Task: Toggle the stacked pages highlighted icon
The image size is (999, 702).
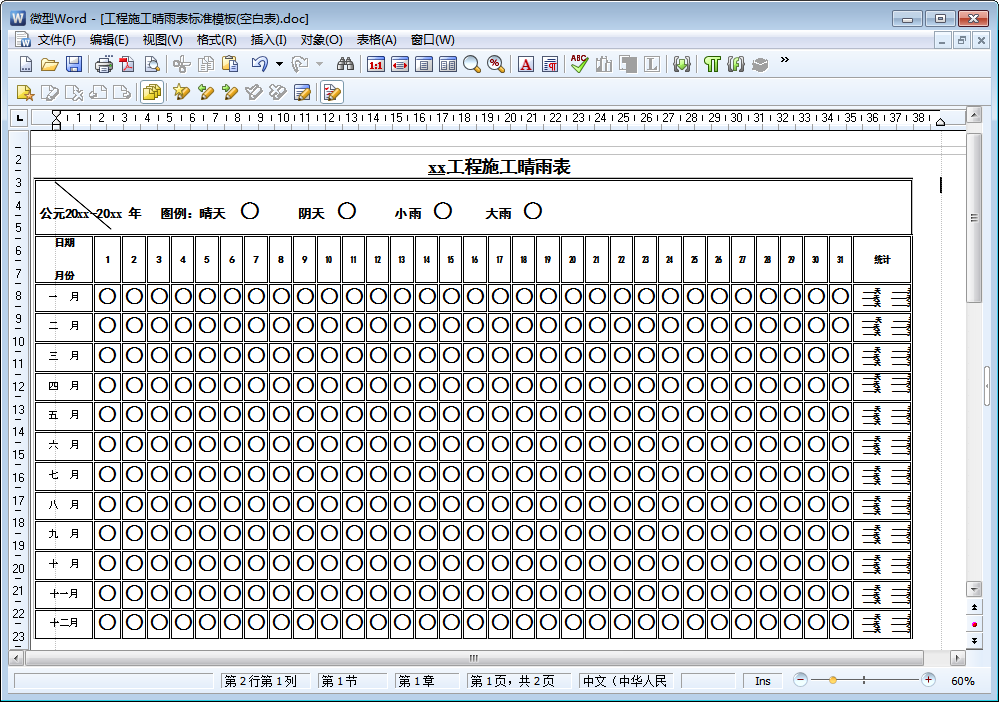Action: (152, 92)
